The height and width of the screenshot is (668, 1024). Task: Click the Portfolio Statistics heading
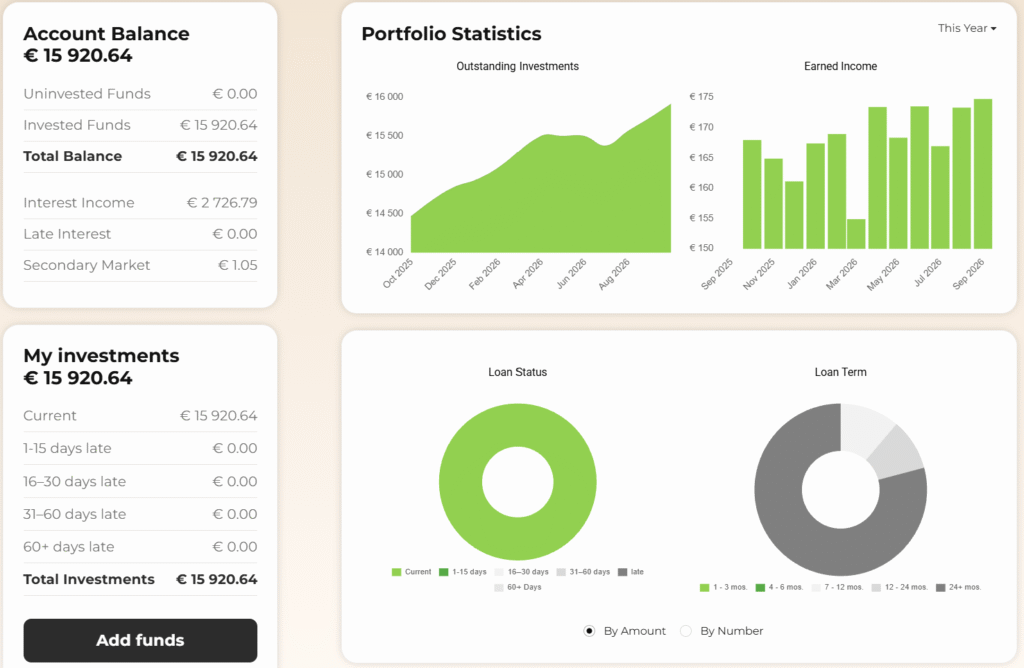[x=451, y=34]
